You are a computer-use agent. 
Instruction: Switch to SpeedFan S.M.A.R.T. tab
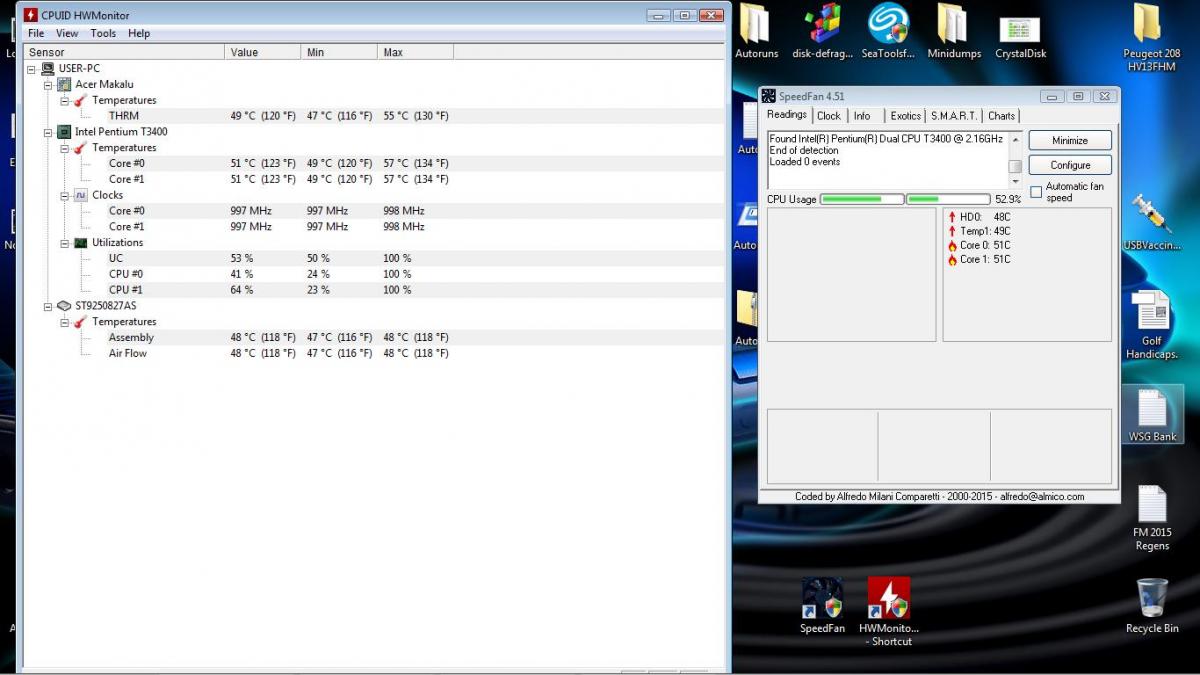coord(954,116)
